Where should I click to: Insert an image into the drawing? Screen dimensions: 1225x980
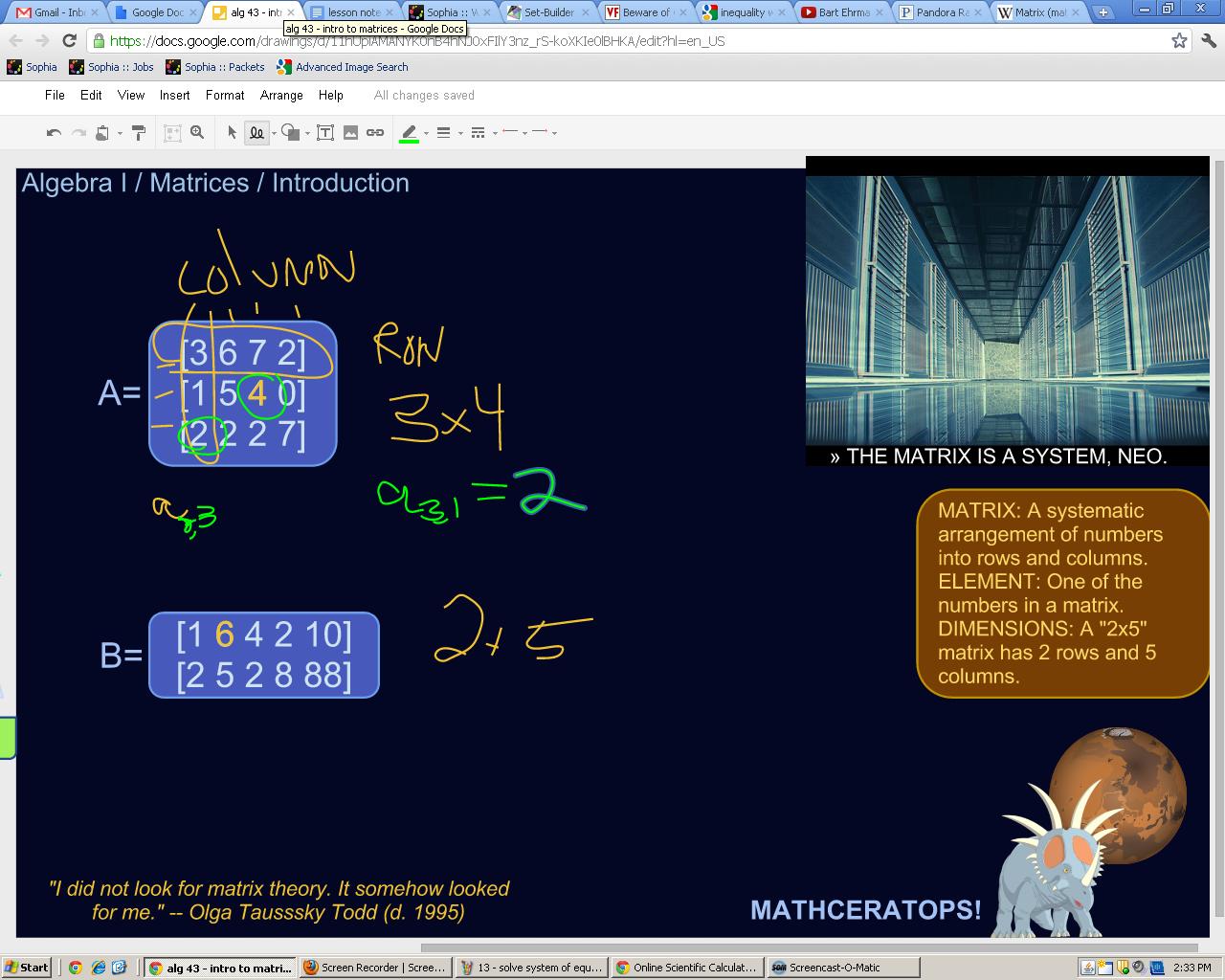[x=352, y=132]
